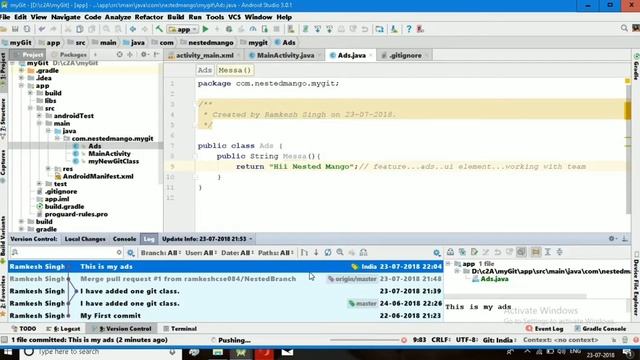Click the Packages view tab
Screen dimensions: 640x360
(69, 55)
